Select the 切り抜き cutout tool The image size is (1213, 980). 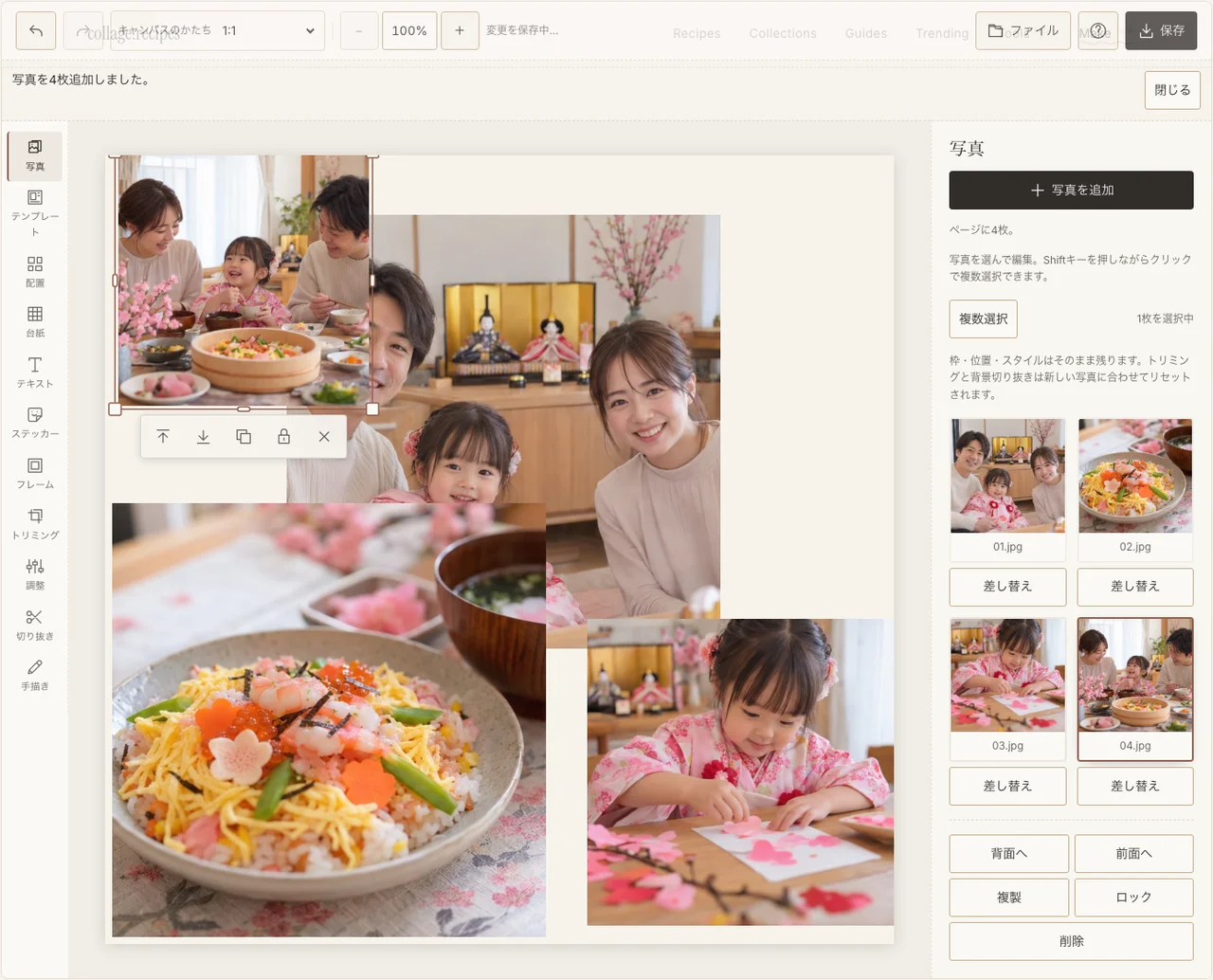coord(35,624)
